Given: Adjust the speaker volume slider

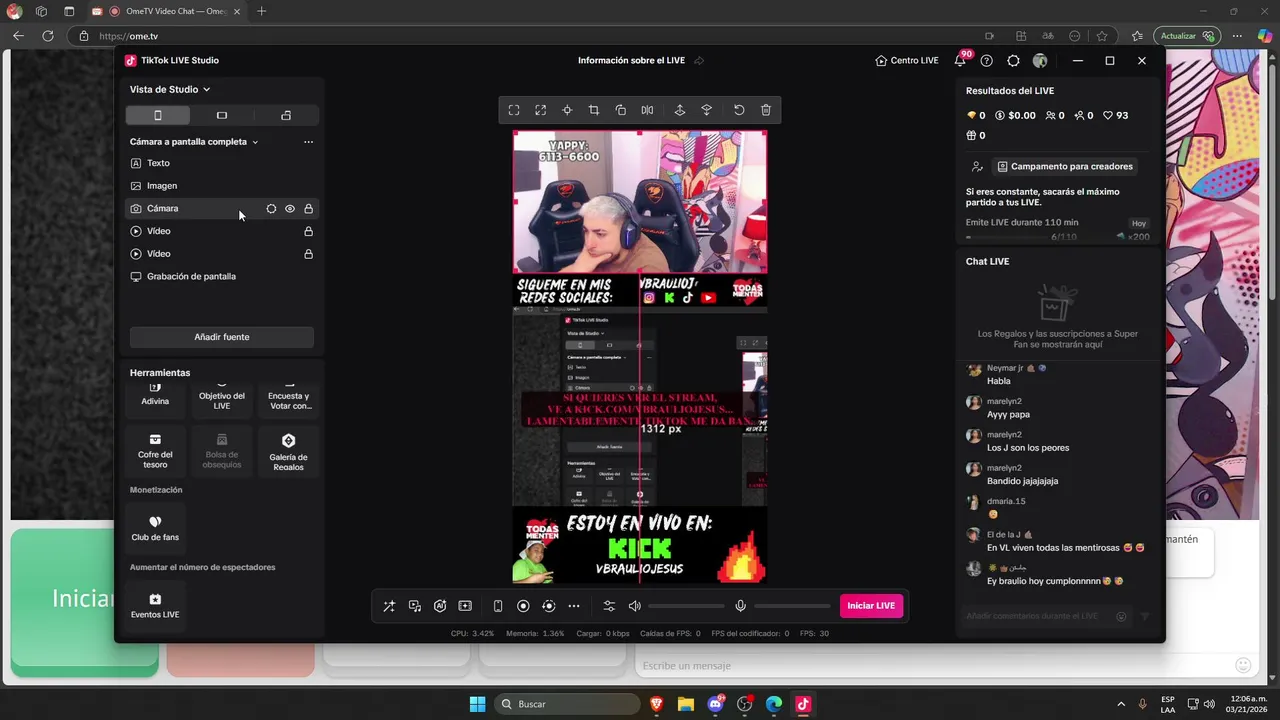Looking at the screenshot, I should click(x=686, y=606).
